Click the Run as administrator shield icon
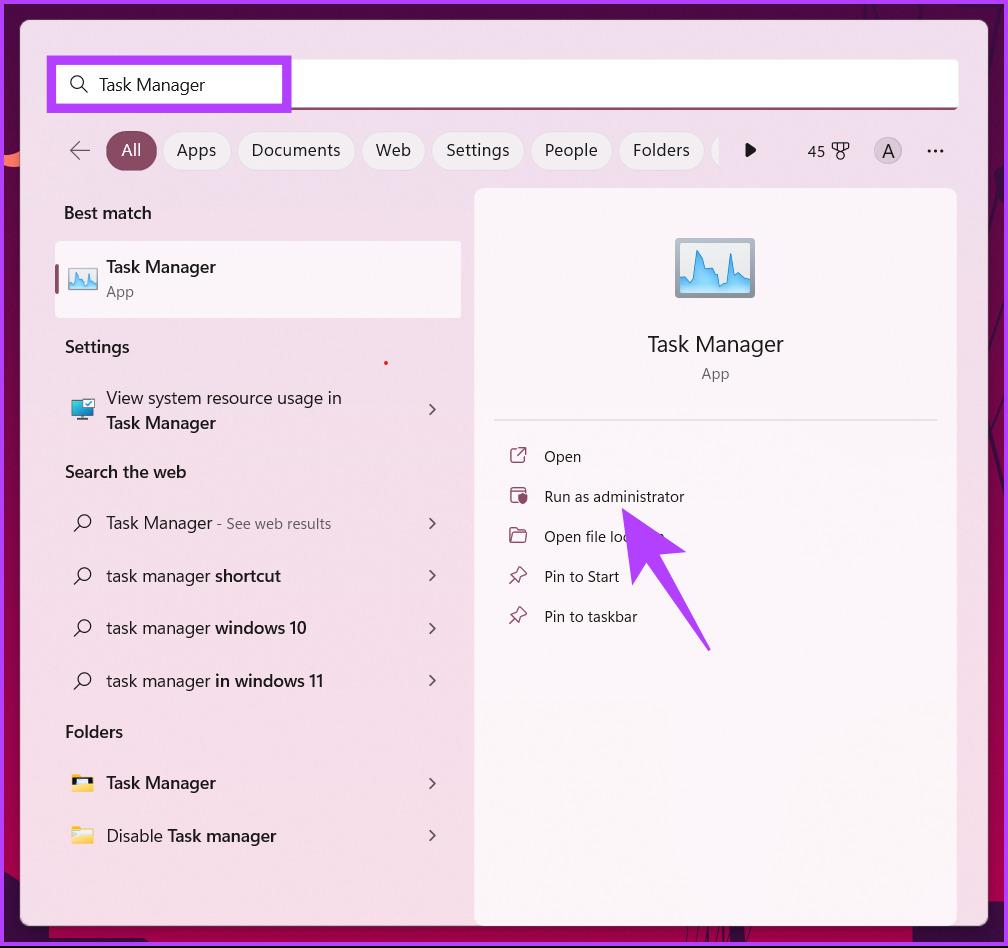1008x948 pixels. pos(518,496)
